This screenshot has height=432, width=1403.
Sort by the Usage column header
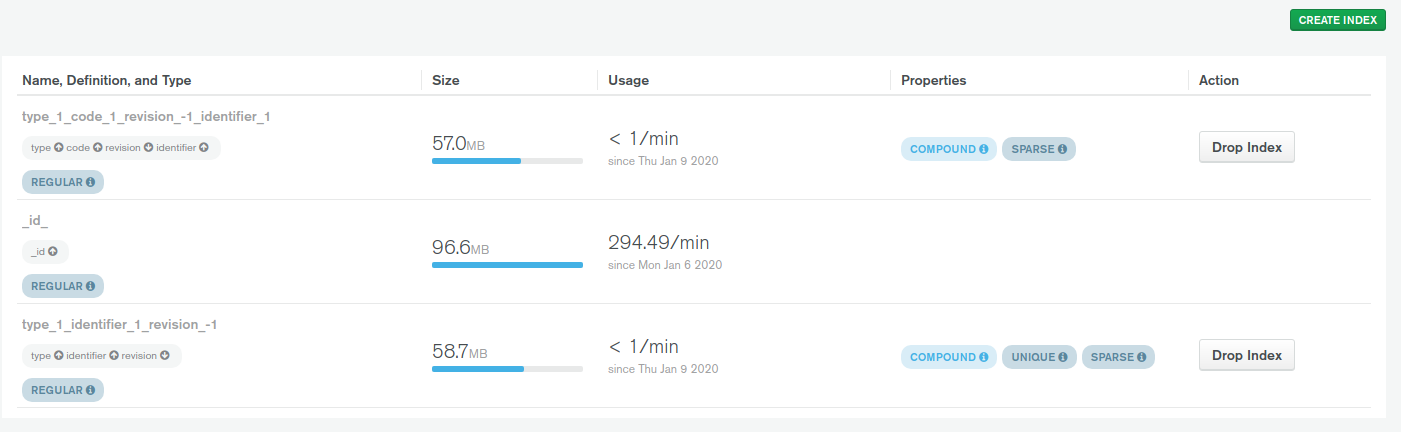[628, 80]
